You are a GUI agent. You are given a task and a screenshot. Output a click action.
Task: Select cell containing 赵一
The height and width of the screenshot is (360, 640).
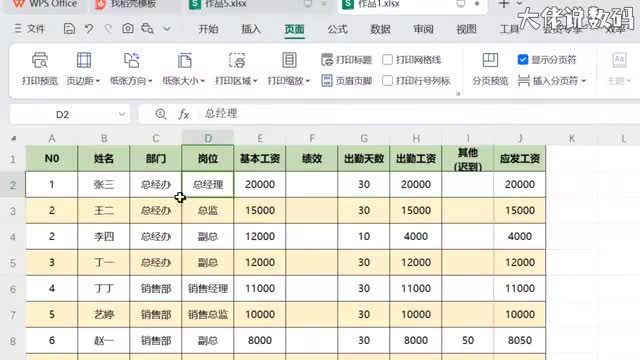click(x=104, y=340)
